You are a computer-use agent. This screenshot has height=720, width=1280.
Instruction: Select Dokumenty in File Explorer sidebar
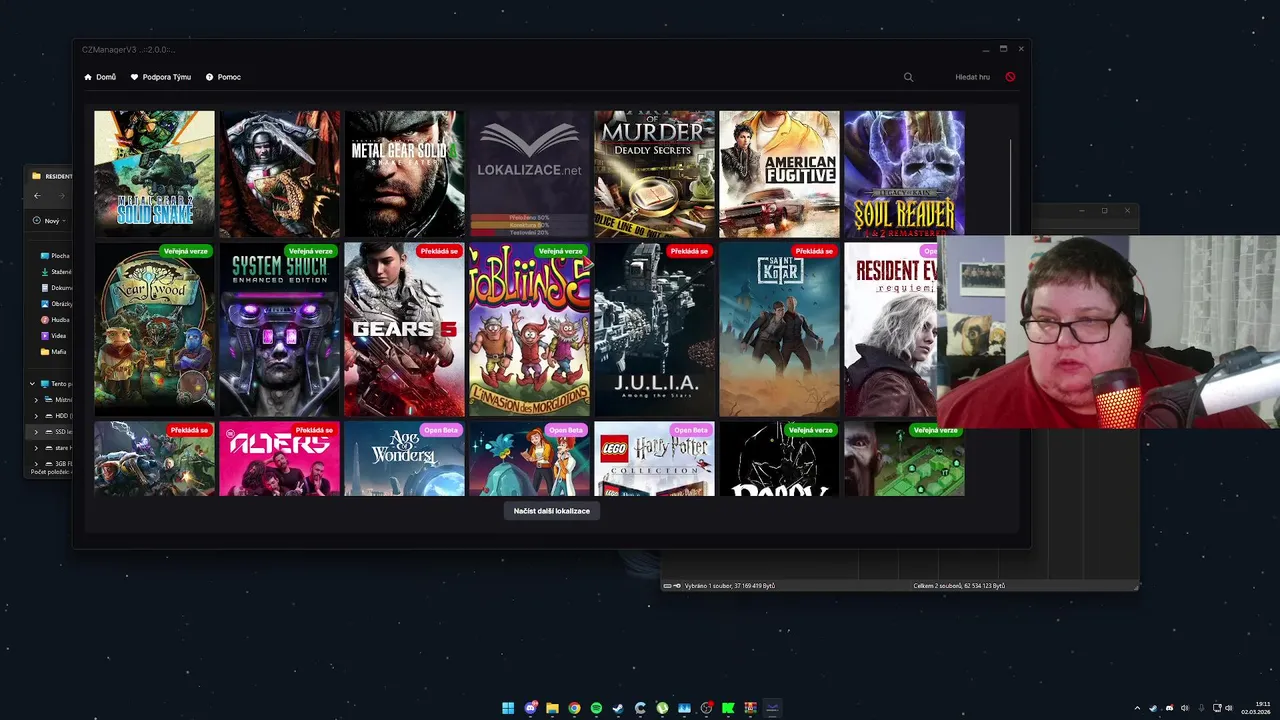(x=55, y=288)
